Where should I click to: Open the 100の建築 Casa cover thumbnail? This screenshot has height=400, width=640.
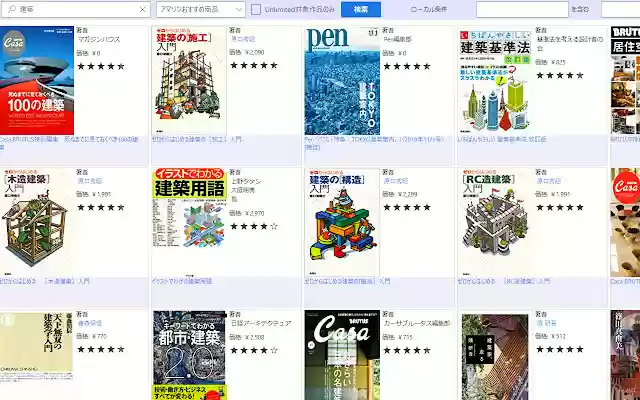point(37,80)
